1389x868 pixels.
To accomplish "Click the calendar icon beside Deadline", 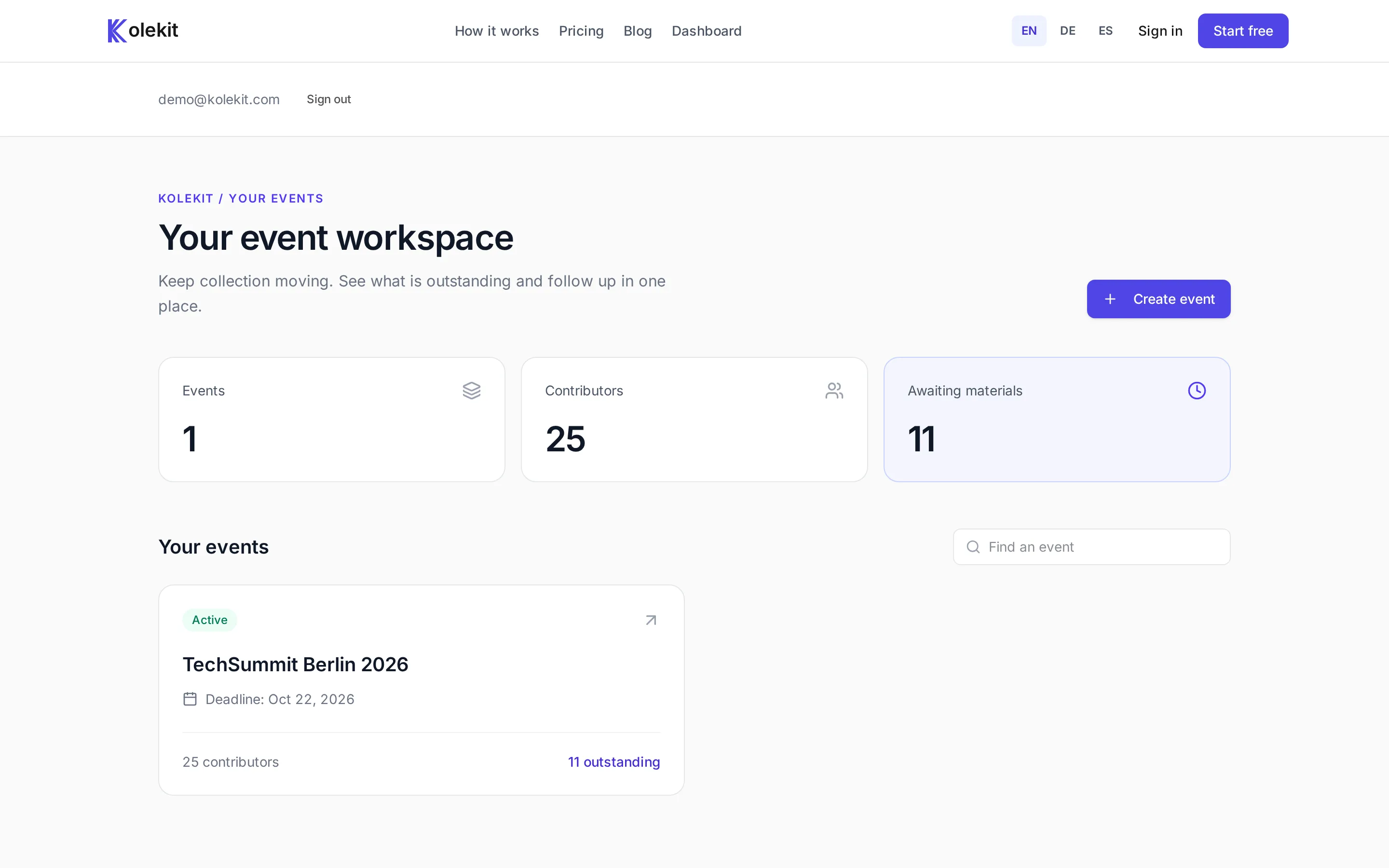I will [190, 699].
